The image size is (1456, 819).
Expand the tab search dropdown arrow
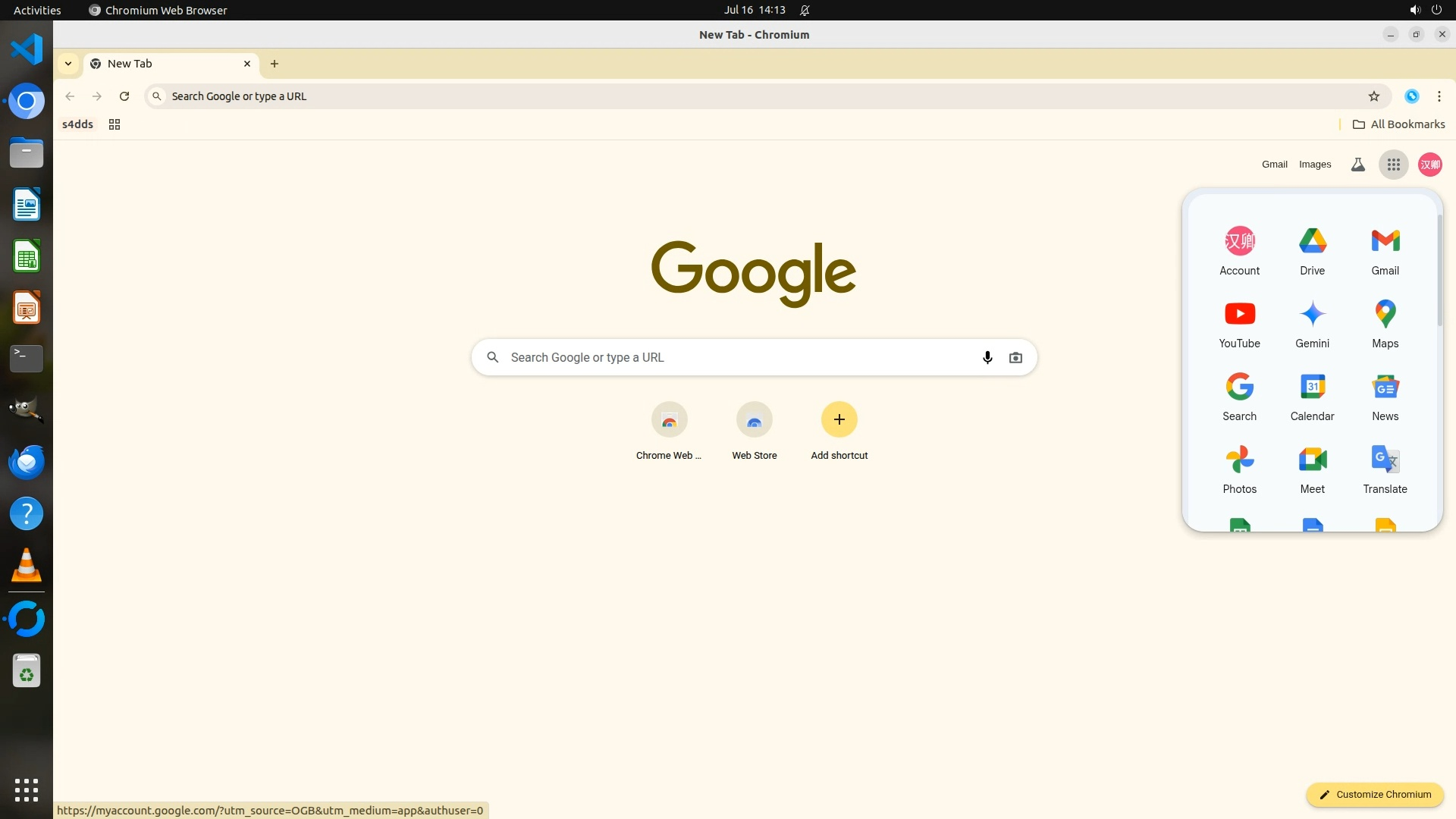68,64
